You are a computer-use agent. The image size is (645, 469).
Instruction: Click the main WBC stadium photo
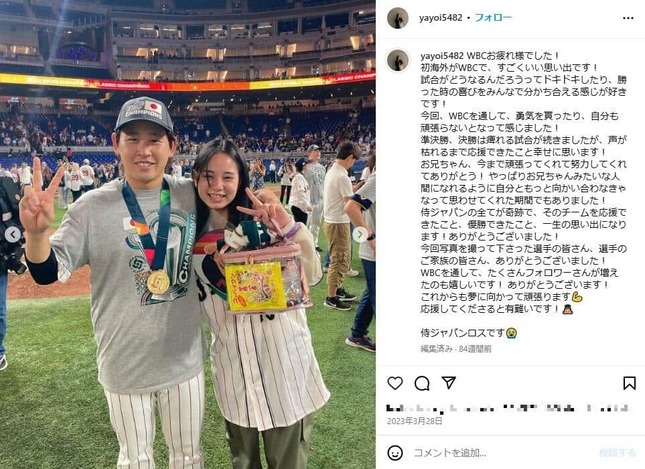pyautogui.click(x=188, y=234)
